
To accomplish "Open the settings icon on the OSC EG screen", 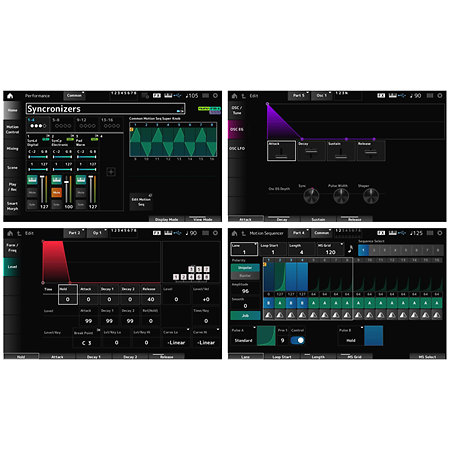I will pos(440,96).
